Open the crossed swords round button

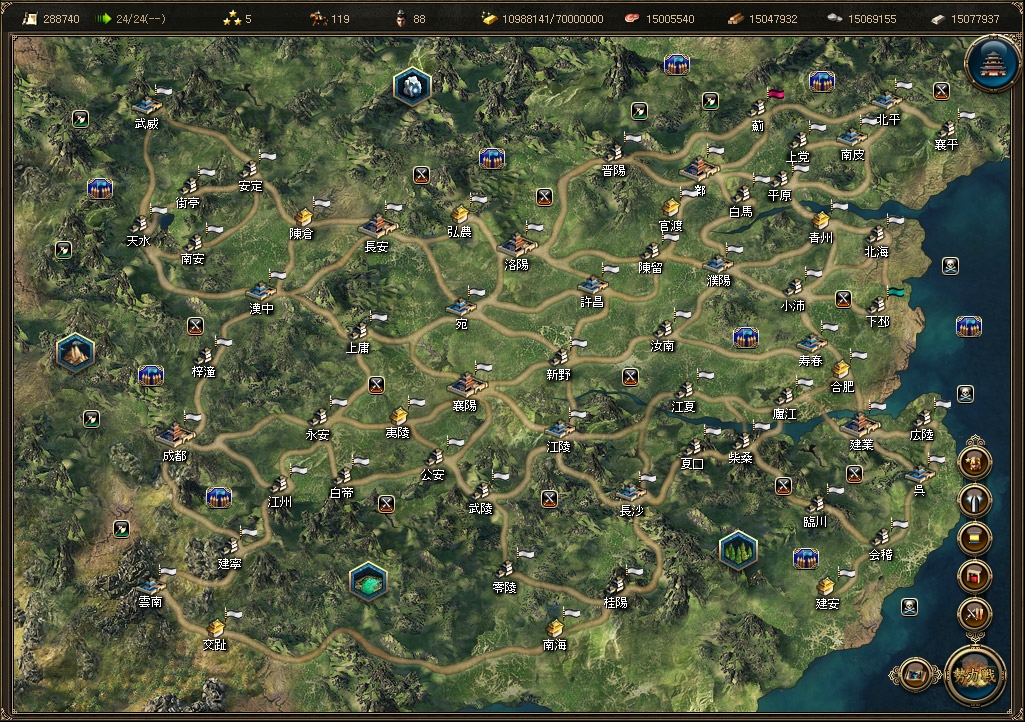pos(975,614)
